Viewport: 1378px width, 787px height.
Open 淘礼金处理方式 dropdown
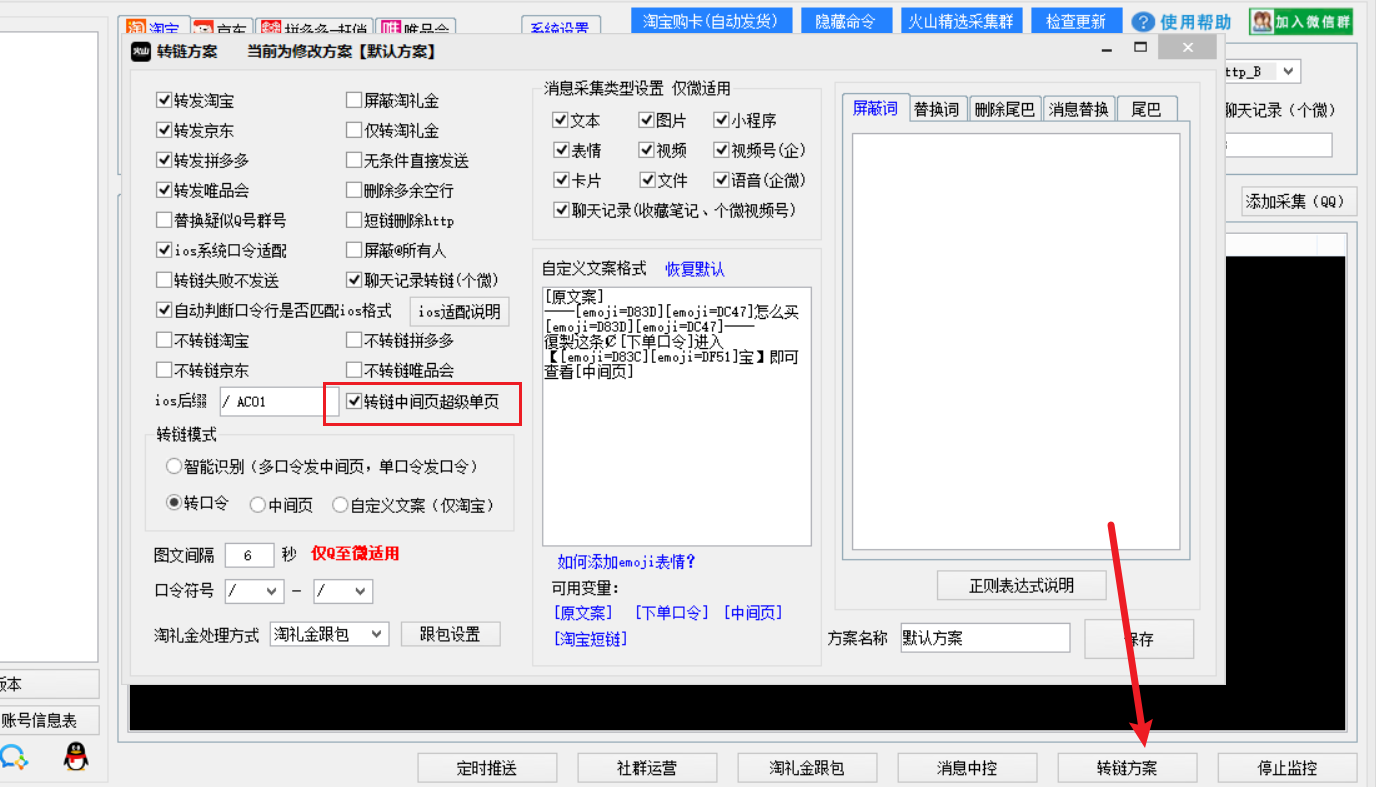pyautogui.click(x=329, y=634)
